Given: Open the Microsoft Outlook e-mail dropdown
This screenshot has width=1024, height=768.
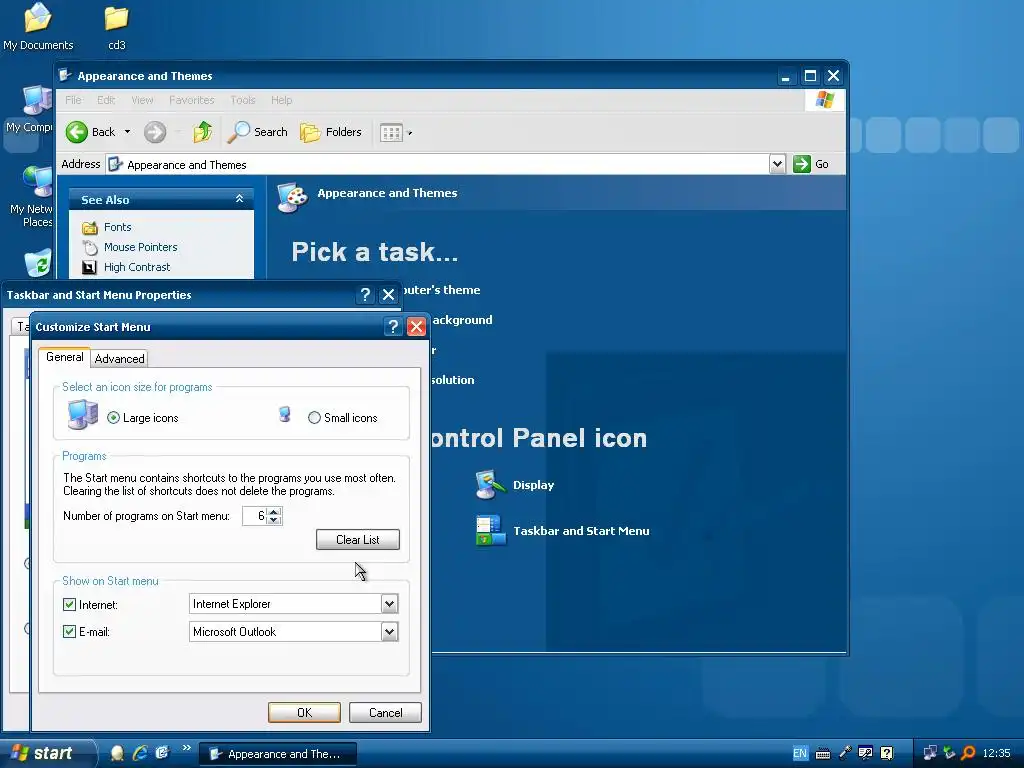Looking at the screenshot, I should pos(389,632).
